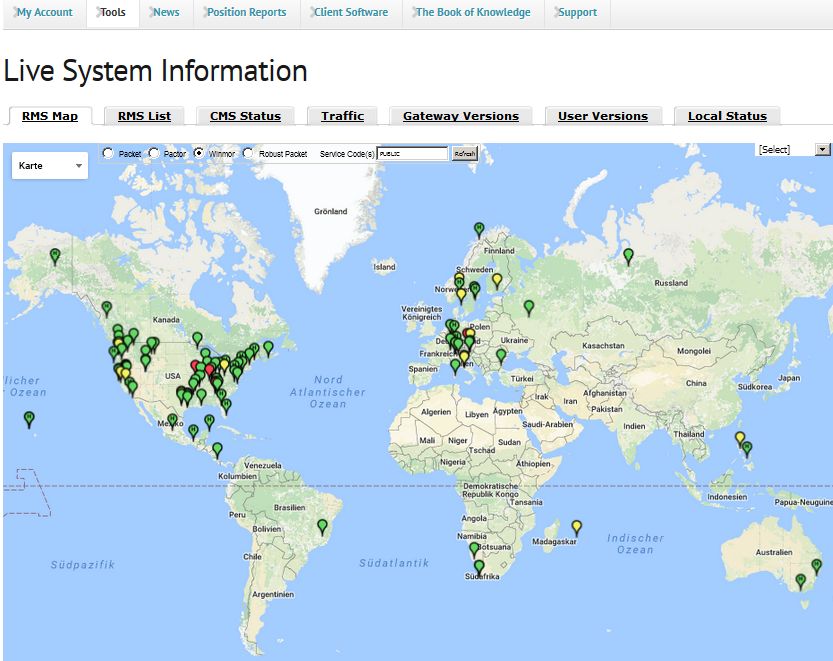Go to the Position Reports menu

tap(246, 13)
